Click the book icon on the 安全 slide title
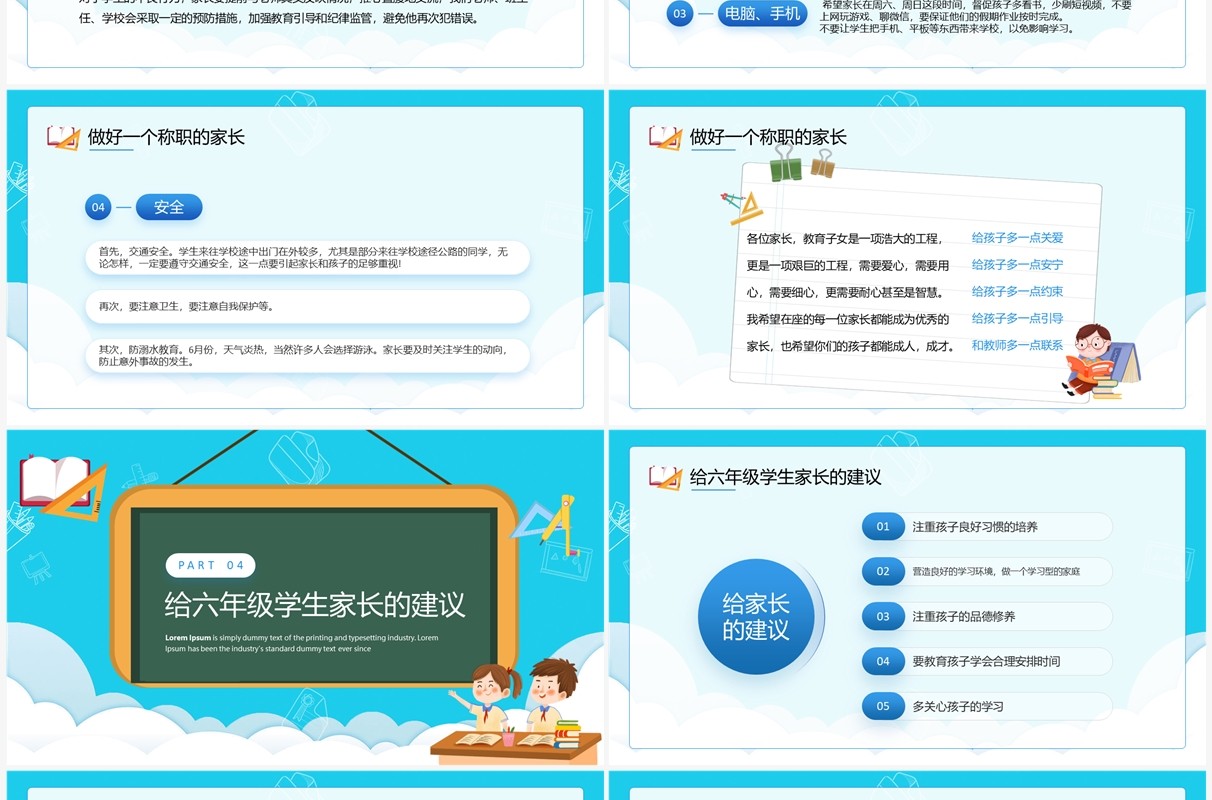The image size is (1212, 800). [63, 138]
